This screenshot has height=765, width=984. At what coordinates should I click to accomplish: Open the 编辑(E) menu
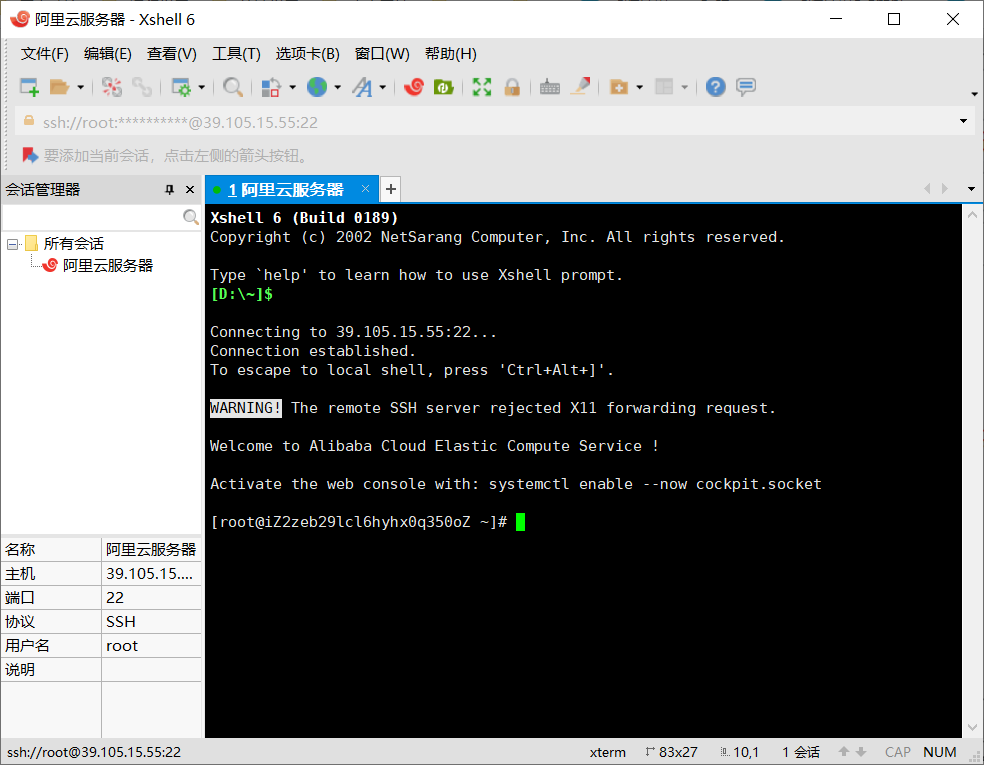(108, 54)
